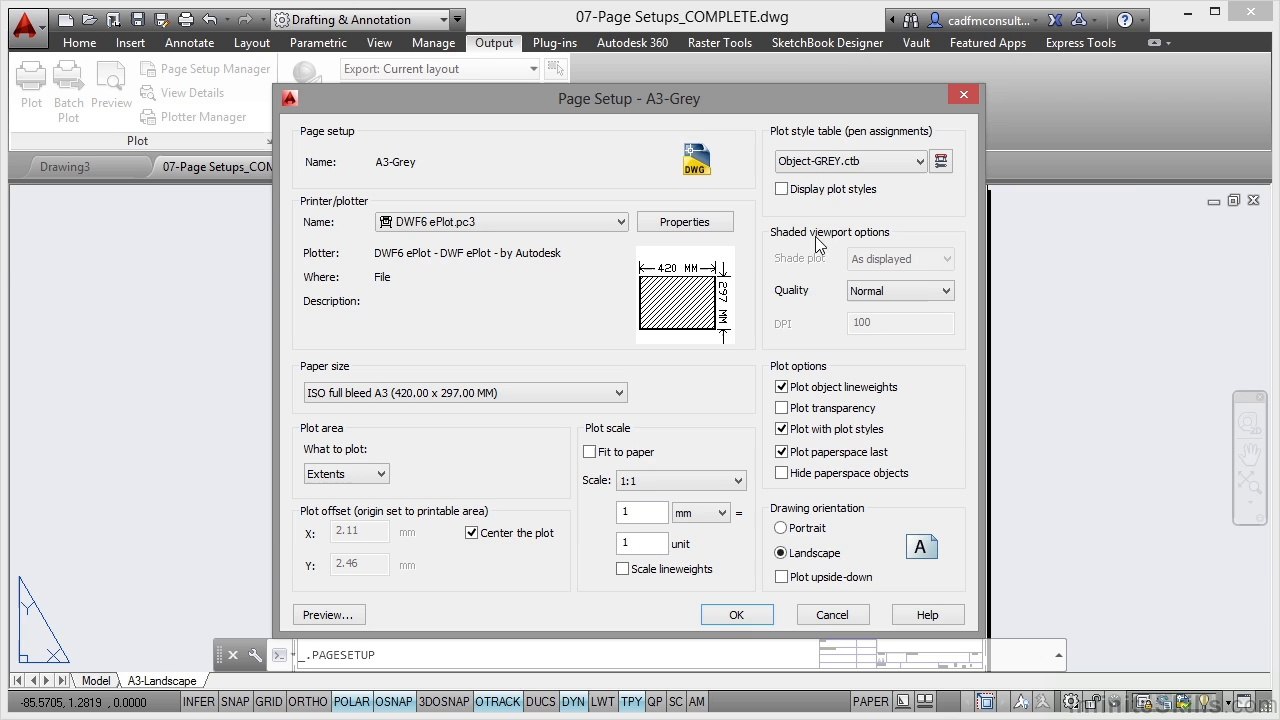Enable Plot transparency checkbox

(782, 408)
